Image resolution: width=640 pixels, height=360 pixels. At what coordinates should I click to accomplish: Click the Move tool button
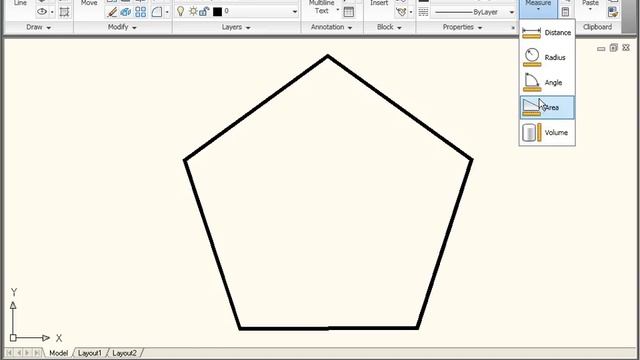(89, 4)
